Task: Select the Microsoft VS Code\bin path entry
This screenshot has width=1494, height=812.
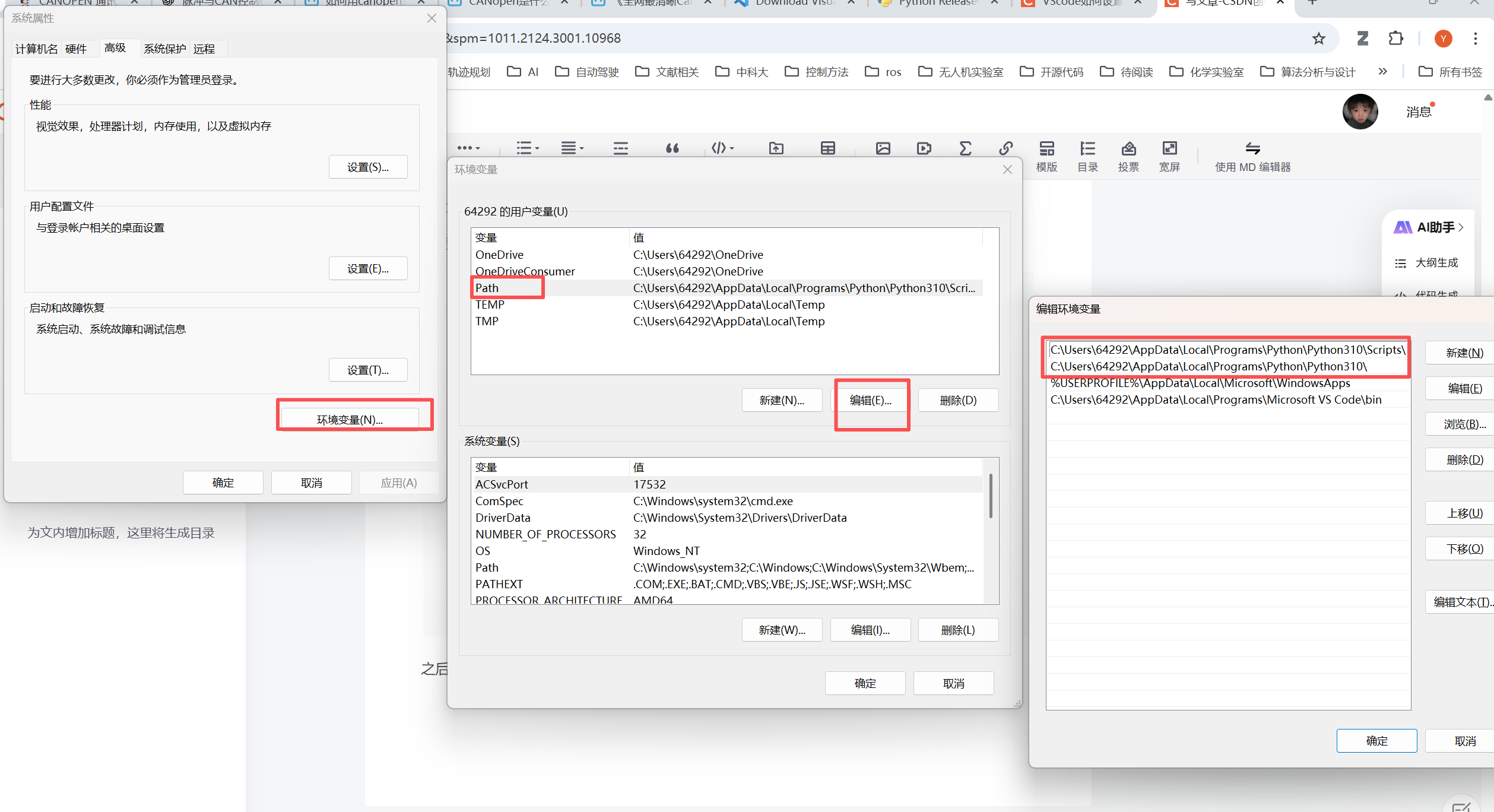Action: [x=1216, y=399]
